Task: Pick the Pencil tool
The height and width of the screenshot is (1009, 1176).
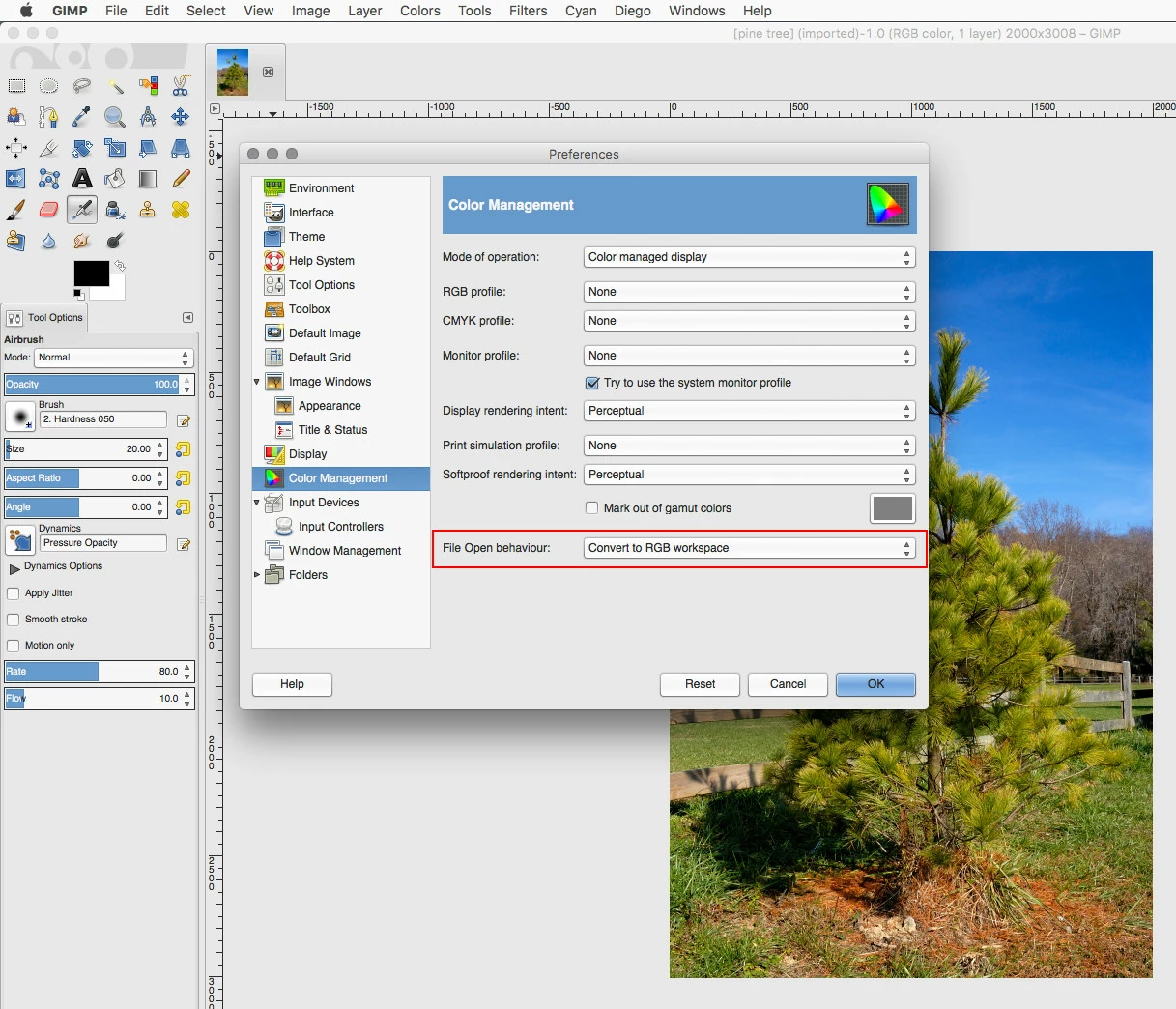Action: 181,179
